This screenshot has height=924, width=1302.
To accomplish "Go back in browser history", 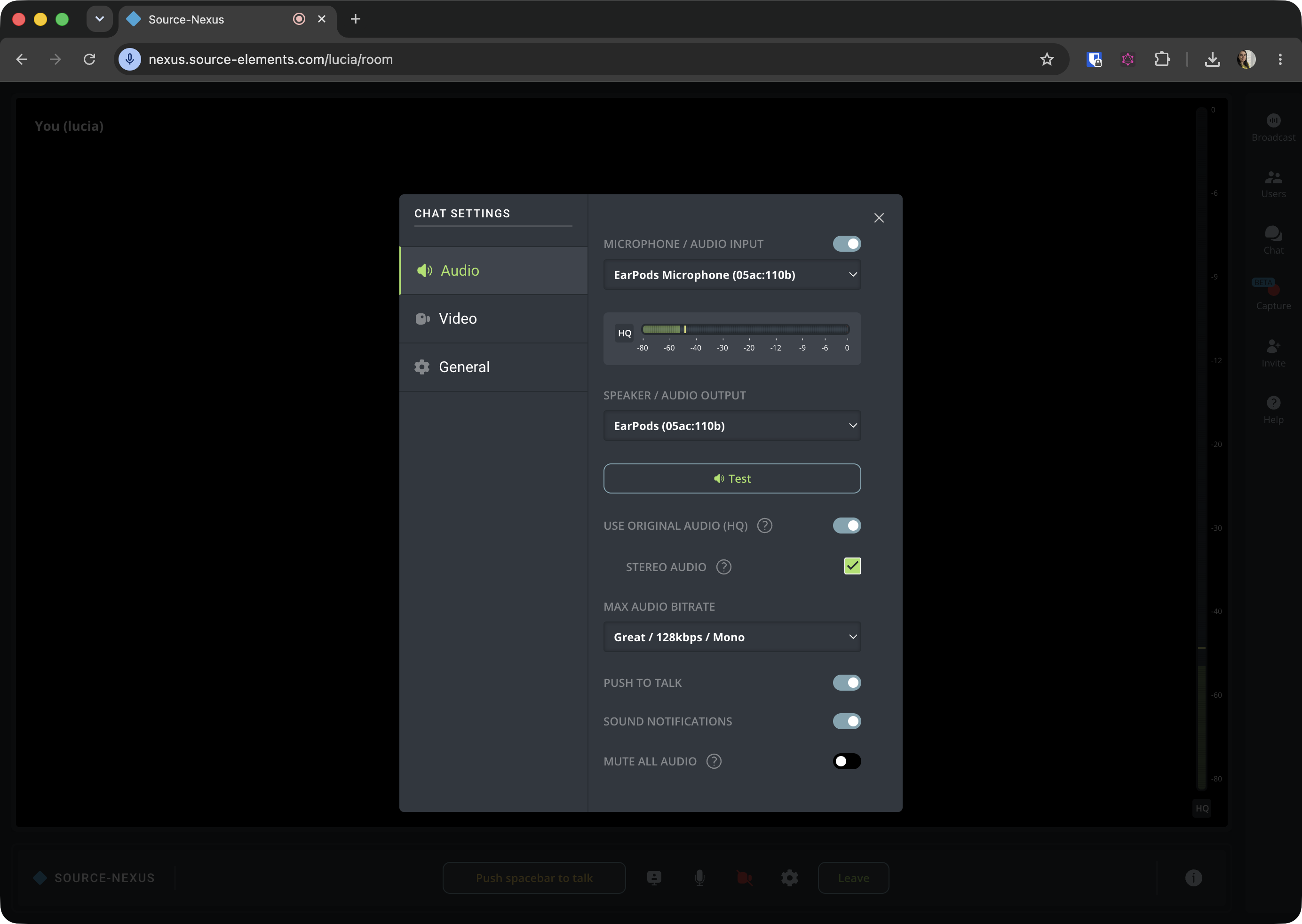I will pyautogui.click(x=22, y=59).
